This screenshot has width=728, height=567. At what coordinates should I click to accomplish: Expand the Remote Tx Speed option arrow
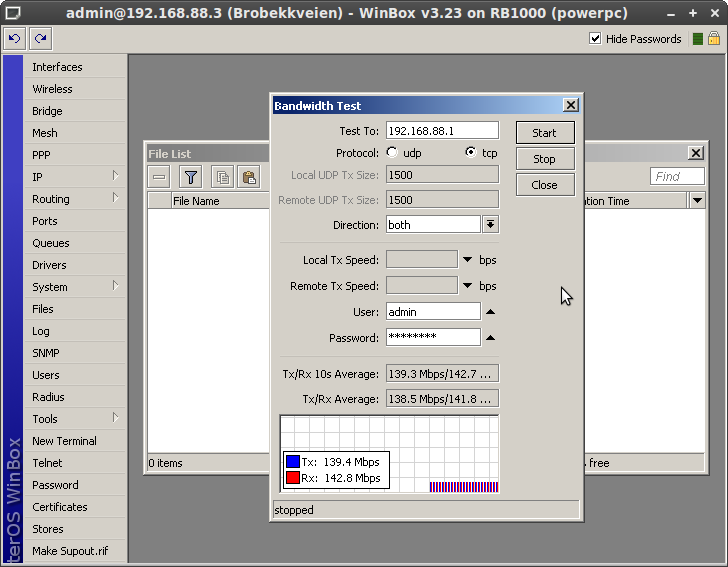pyautogui.click(x=468, y=286)
